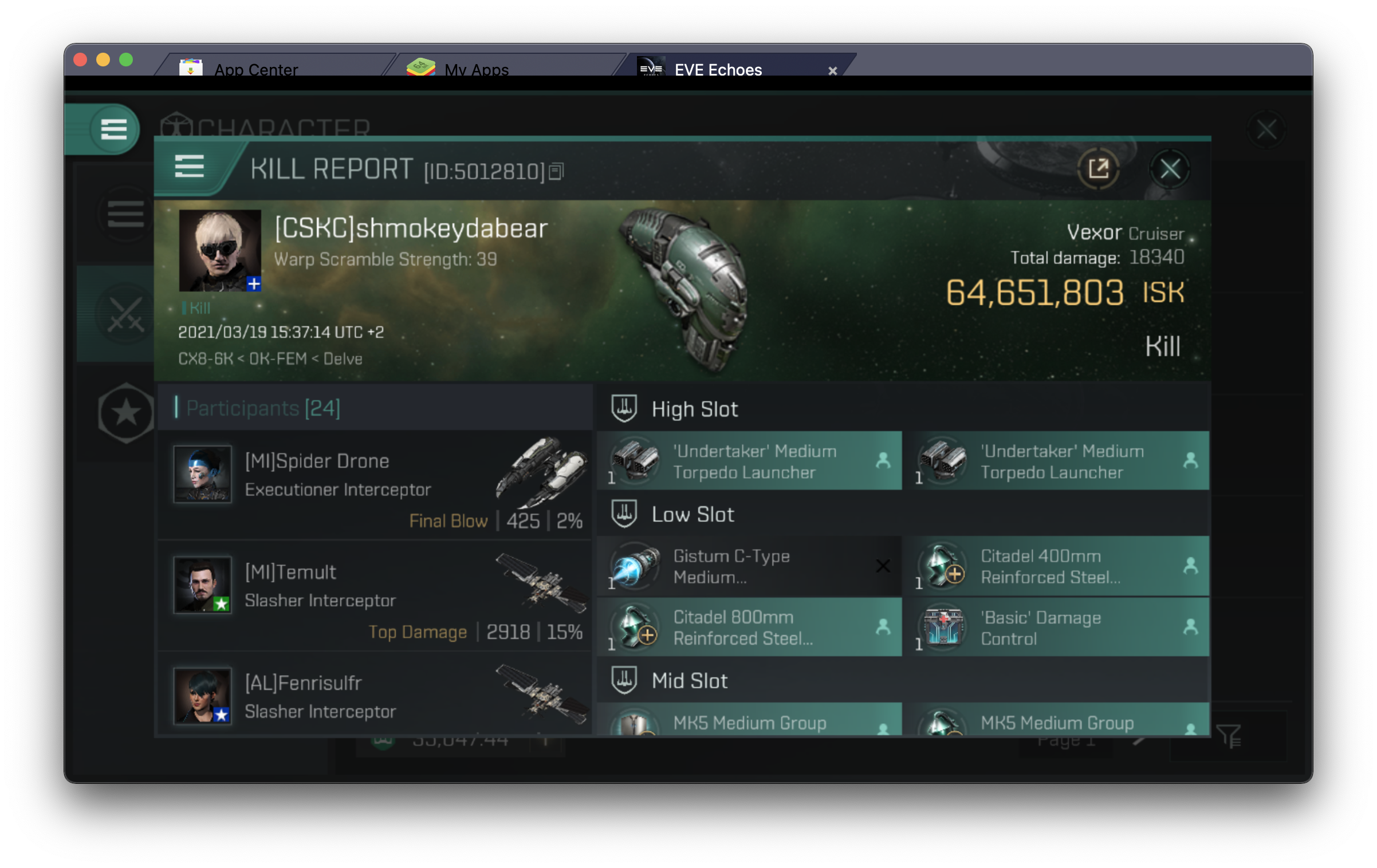This screenshot has width=1377, height=868.
Task: Click person icon on Citadel 800mm row
Action: click(883, 627)
